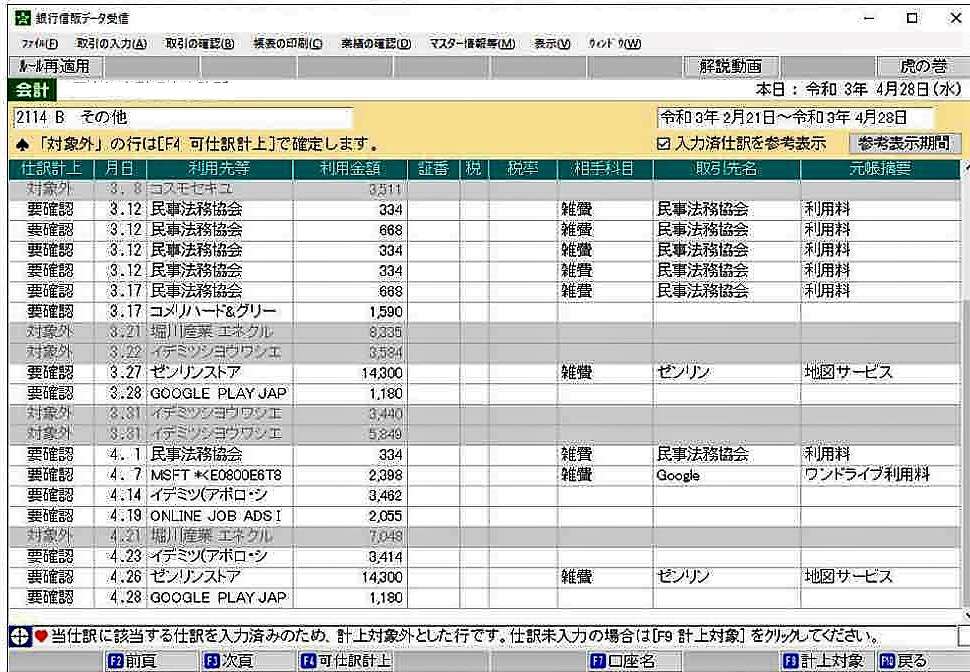Open the 帳表の印刷 menu
970x672 pixels.
[x=289, y=44]
